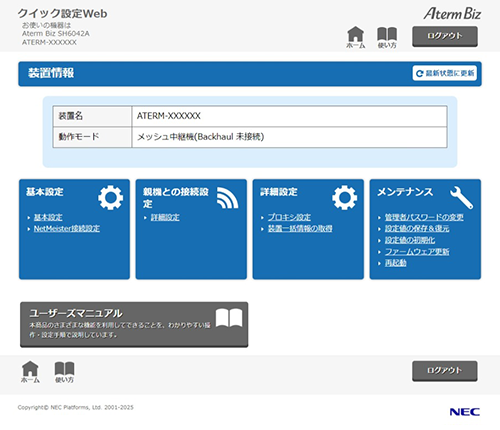Click the メンテナンス card heading
500x430 pixels.
tap(405, 192)
